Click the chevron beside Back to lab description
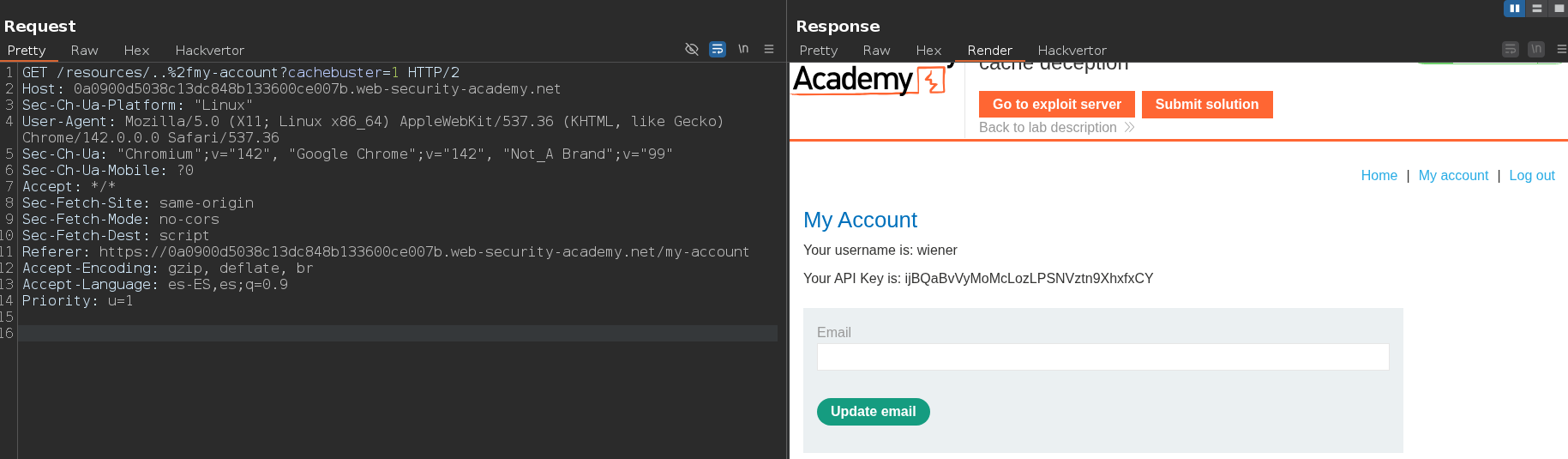This screenshot has height=459, width=1568. point(1130,127)
